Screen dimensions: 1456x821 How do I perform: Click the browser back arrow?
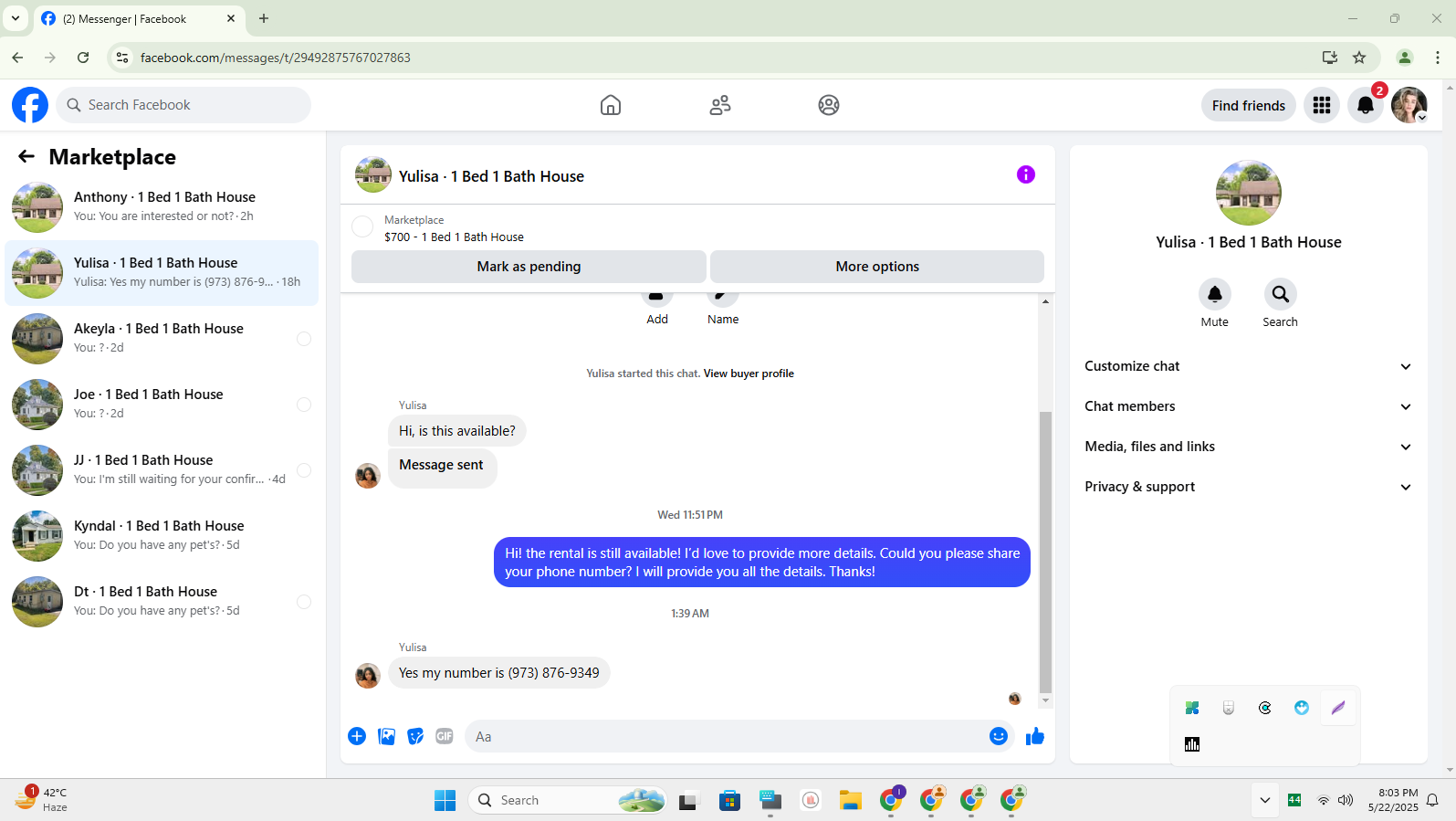click(17, 58)
